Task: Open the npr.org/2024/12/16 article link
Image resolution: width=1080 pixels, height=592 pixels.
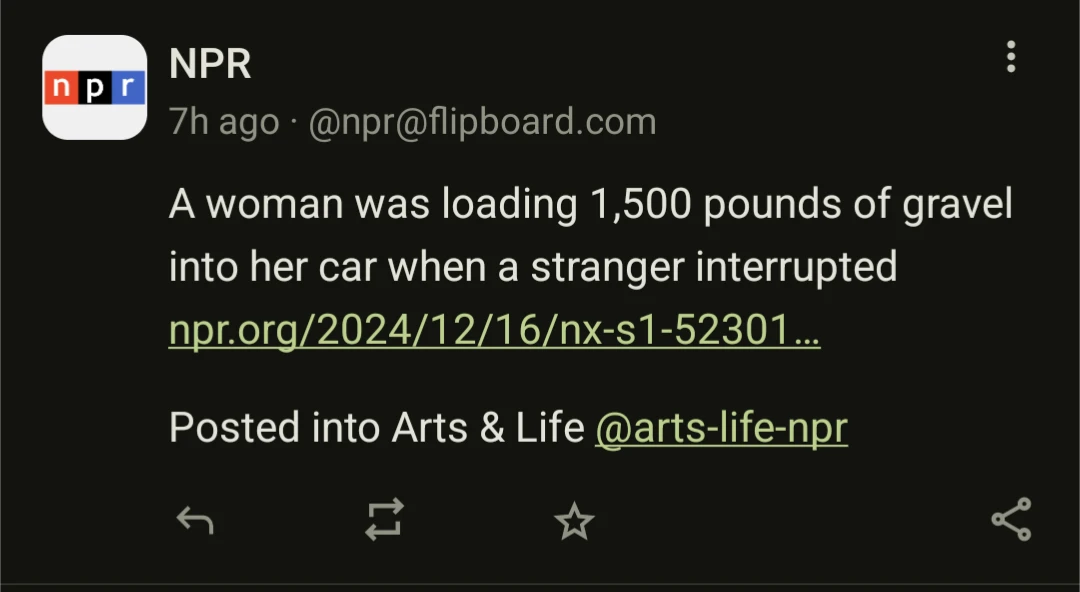Action: click(x=494, y=329)
